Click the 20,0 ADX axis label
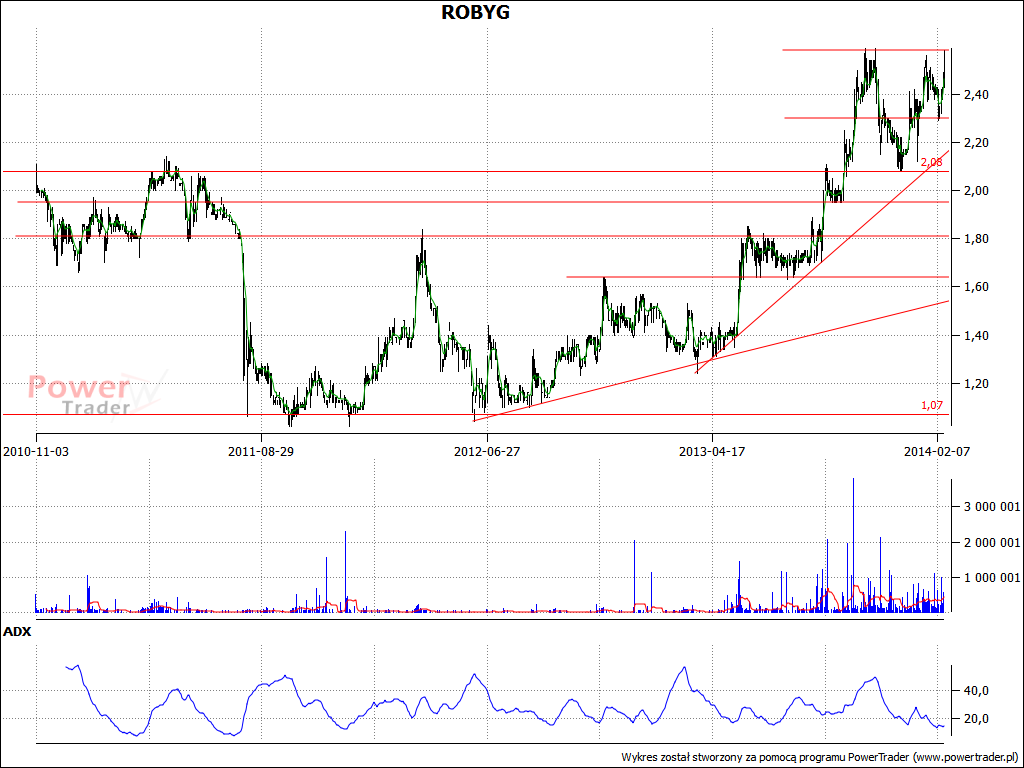 [x=976, y=719]
